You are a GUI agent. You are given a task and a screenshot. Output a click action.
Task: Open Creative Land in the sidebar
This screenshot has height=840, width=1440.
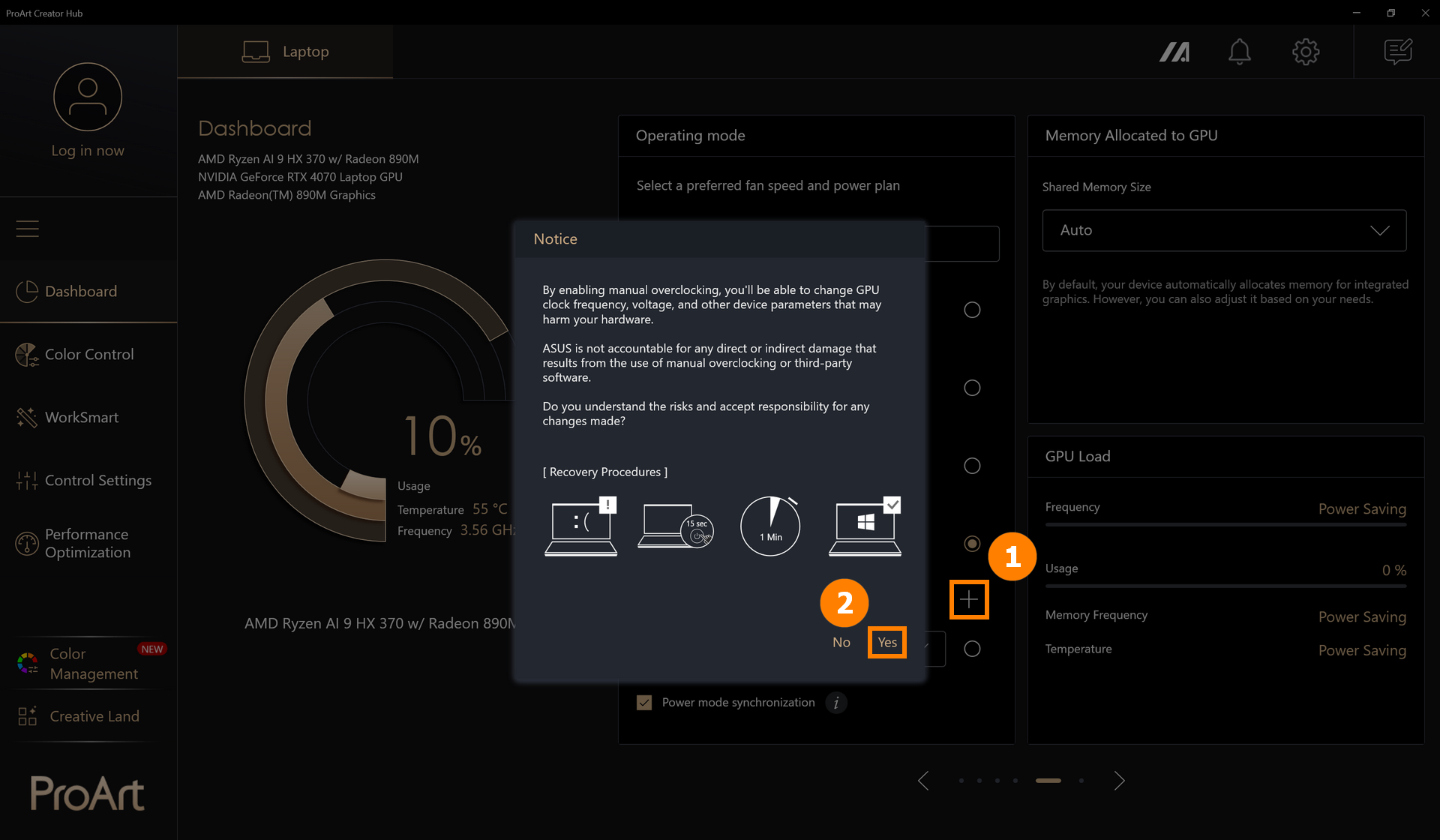click(x=88, y=716)
